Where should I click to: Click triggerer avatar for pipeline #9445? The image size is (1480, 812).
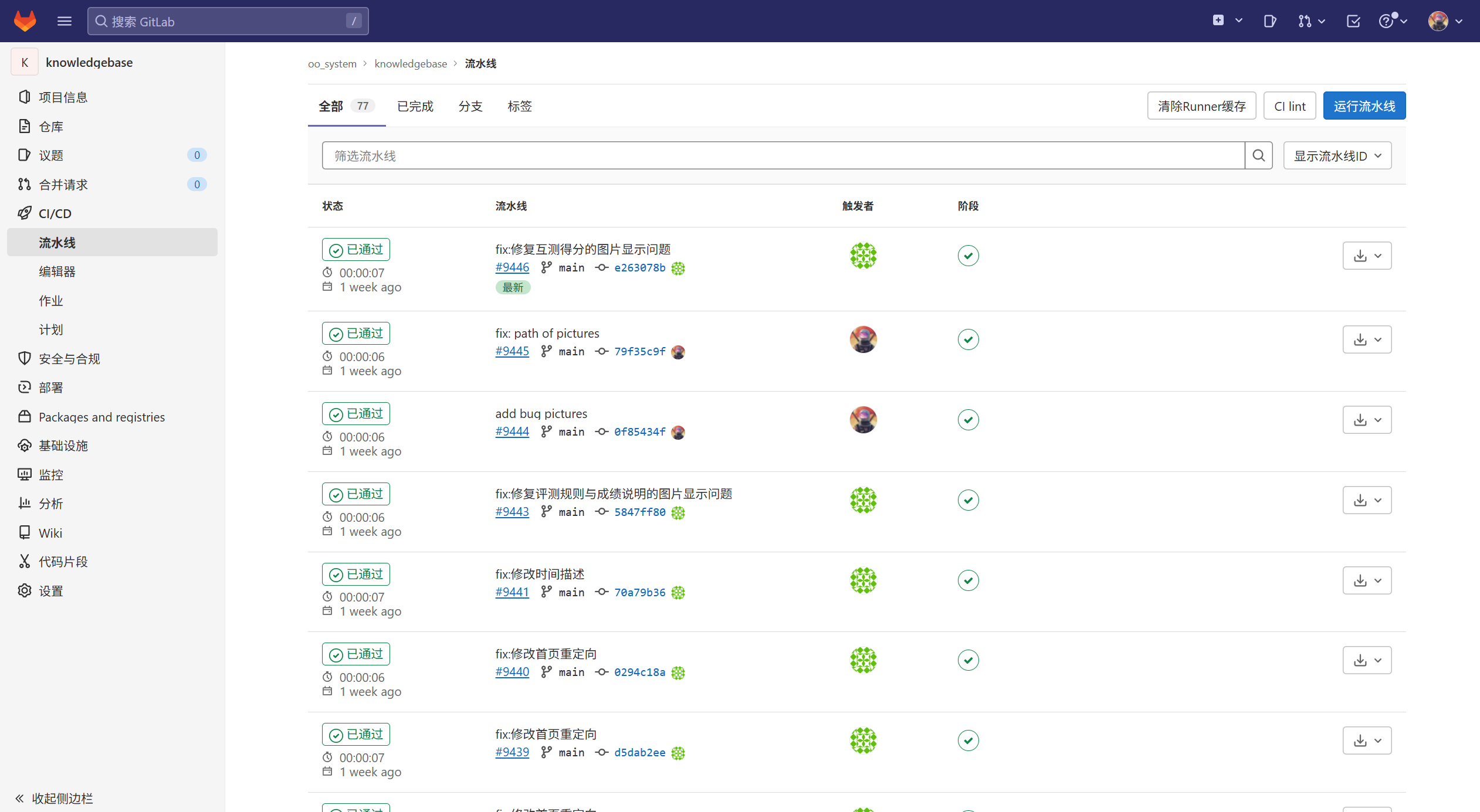click(x=863, y=339)
